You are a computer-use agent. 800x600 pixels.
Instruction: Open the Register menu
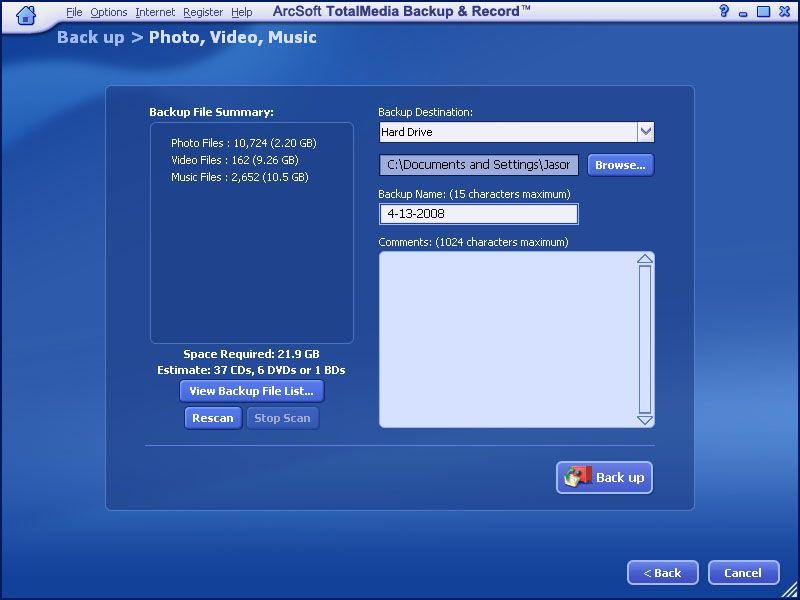click(203, 12)
